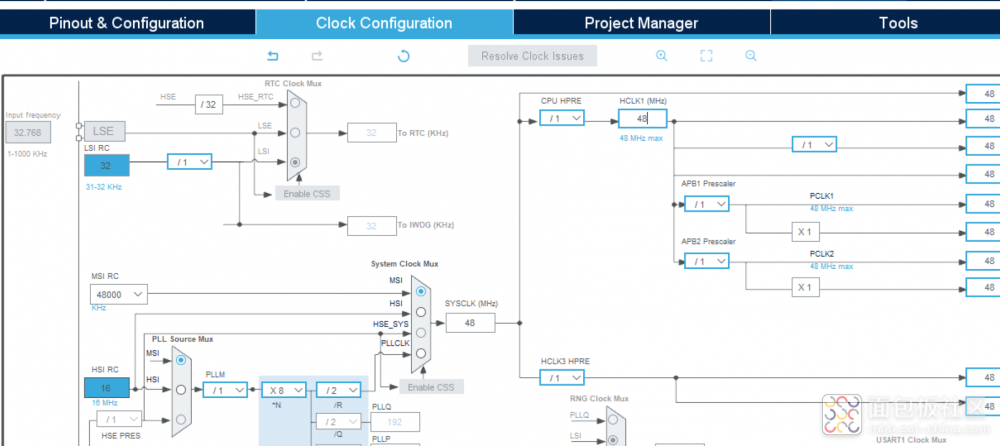Screen dimensions: 1000x446
Task: Go to the Tools tab
Action: (898, 23)
